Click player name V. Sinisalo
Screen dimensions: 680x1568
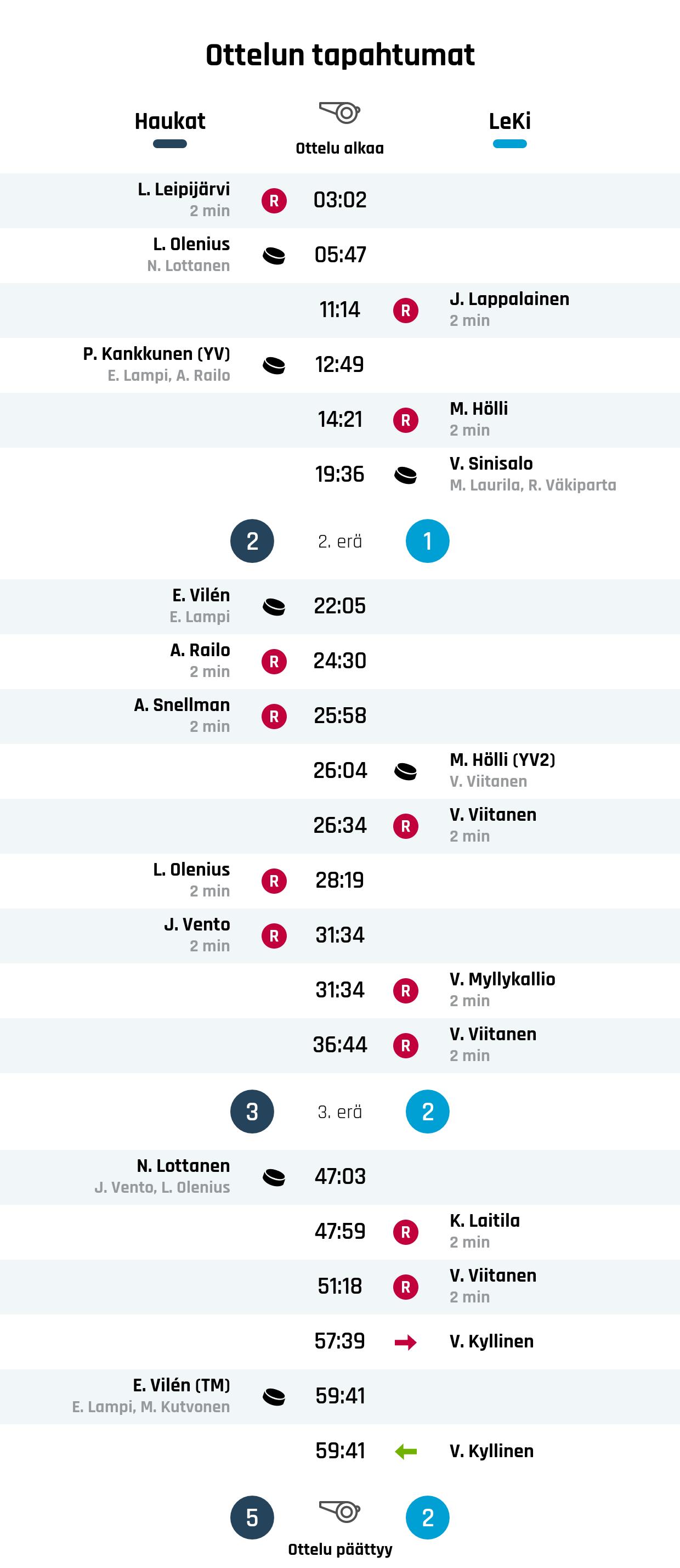click(491, 464)
